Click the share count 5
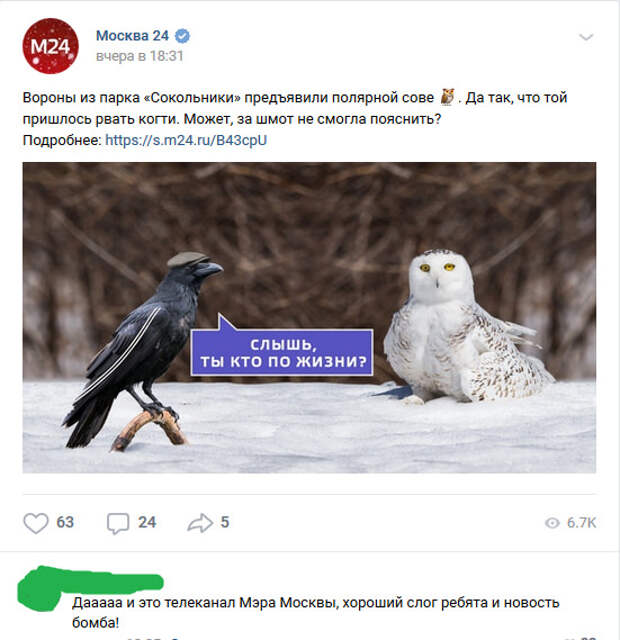The image size is (620, 640). 225,522
